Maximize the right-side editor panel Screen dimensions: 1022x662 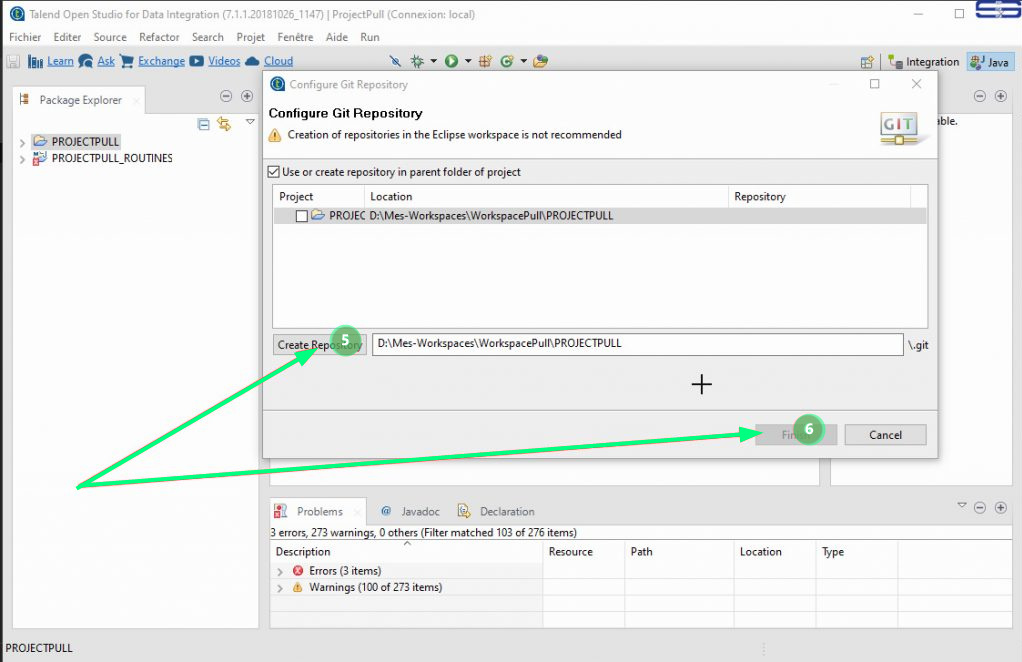pyautogui.click(x=1000, y=96)
